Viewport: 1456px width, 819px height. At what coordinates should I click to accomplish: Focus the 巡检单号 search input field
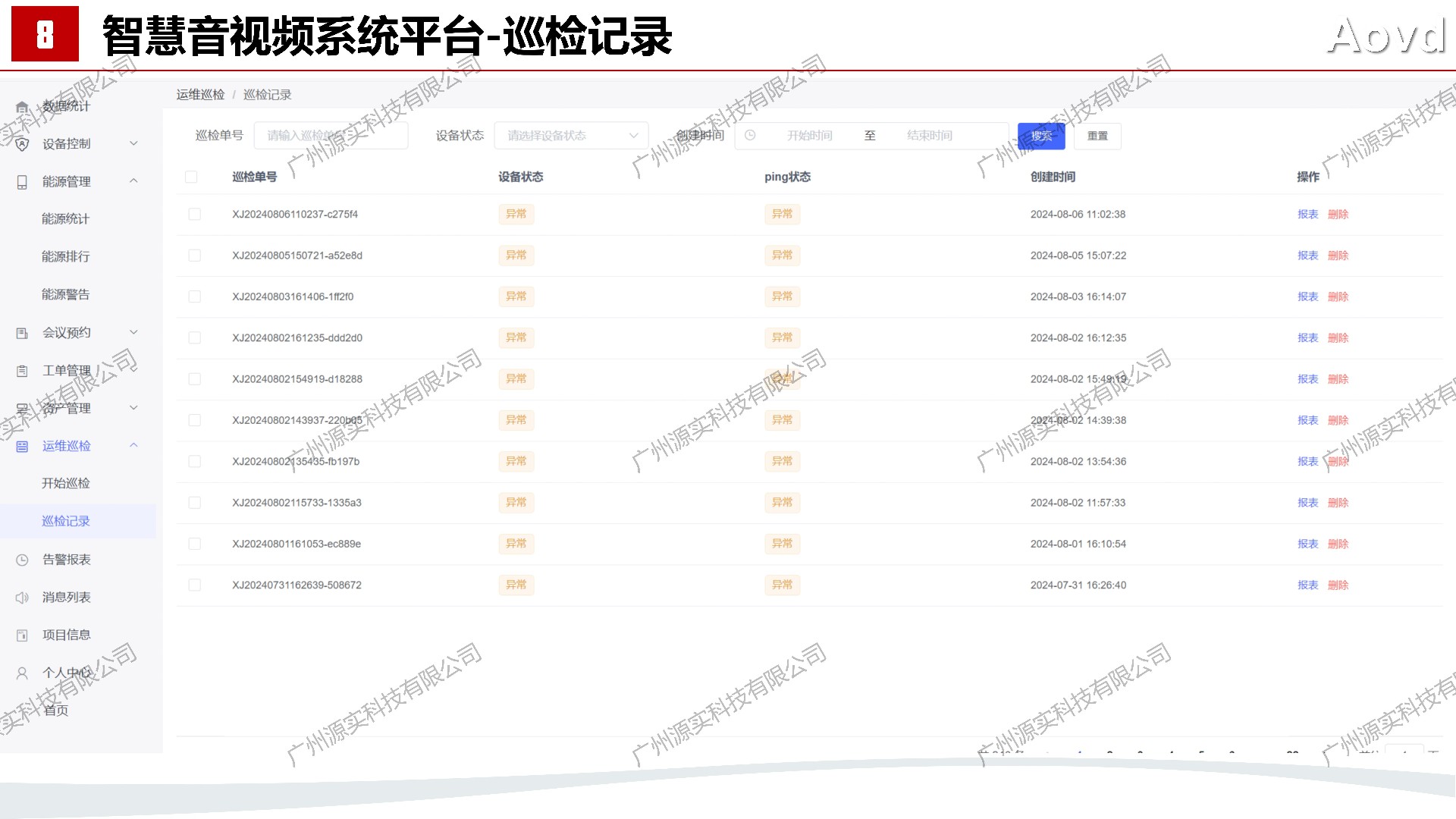click(x=331, y=136)
